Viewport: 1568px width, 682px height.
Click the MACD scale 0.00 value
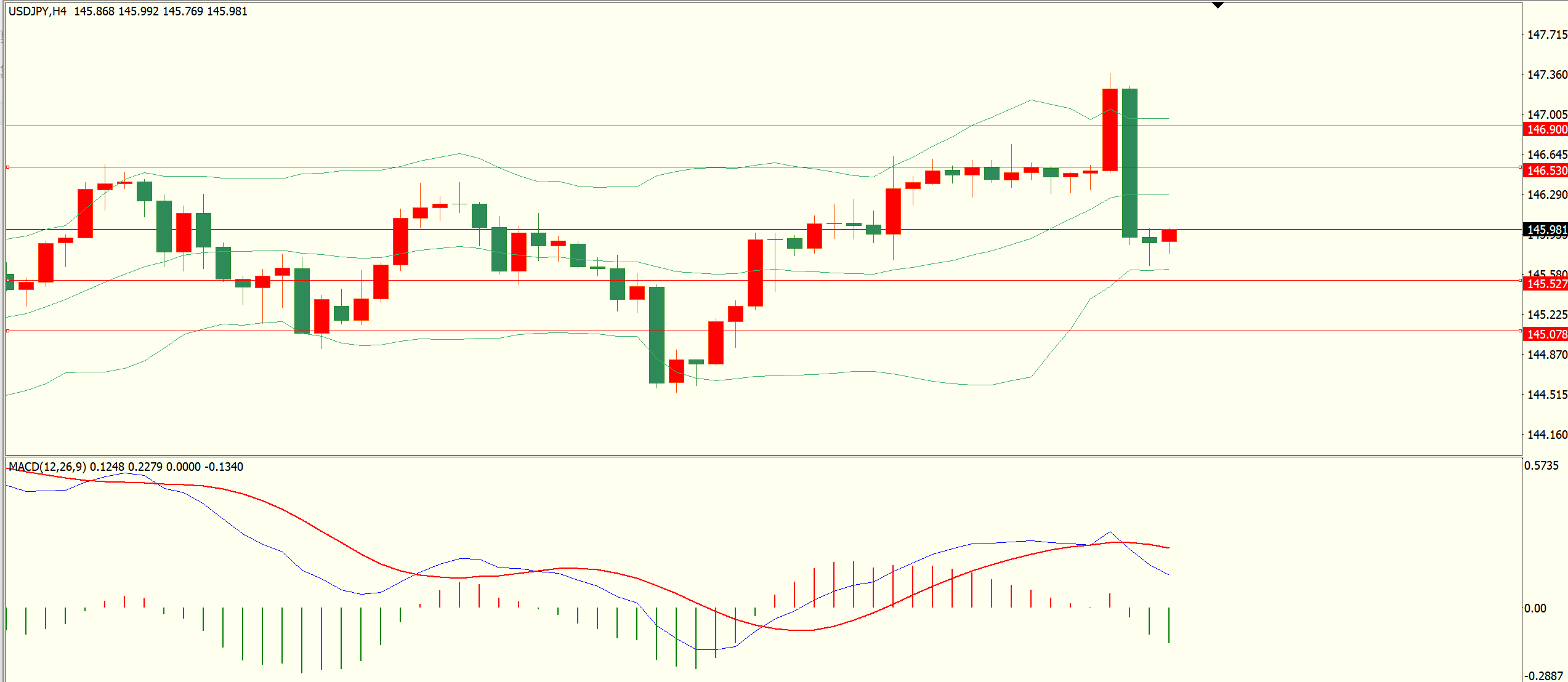1535,608
